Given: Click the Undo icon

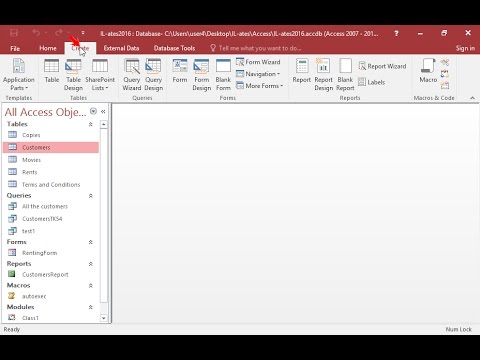Looking at the screenshot, I should (x=36, y=33).
